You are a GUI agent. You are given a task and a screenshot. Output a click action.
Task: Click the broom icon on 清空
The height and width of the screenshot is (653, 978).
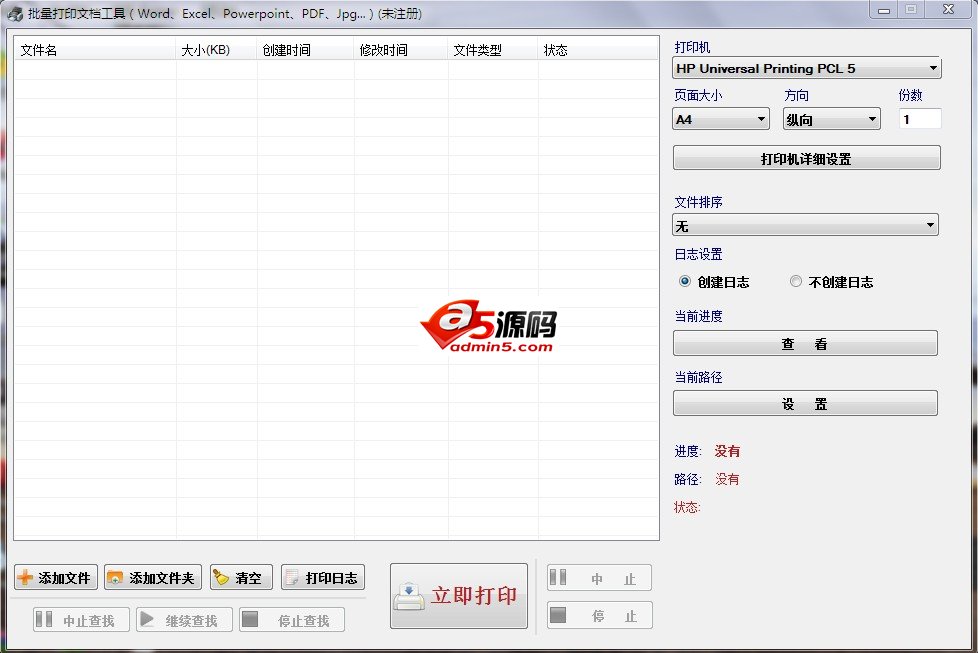pos(221,578)
